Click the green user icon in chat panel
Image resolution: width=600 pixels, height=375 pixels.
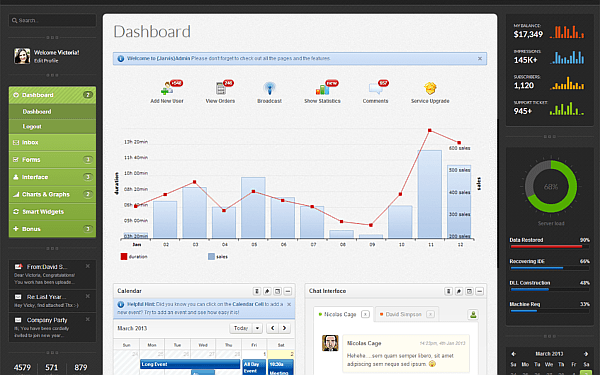473,315
